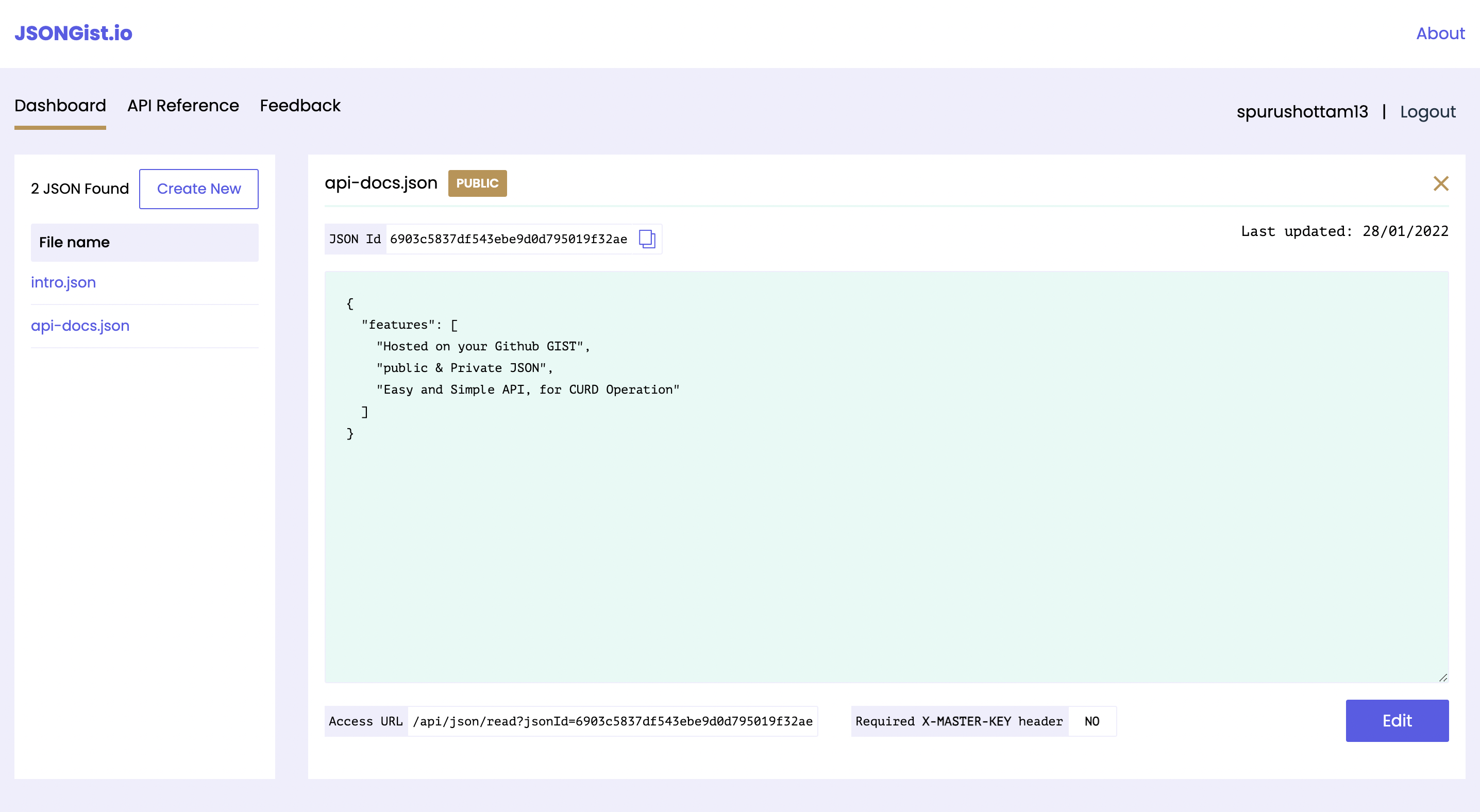Click the username spurushottam13
Image resolution: width=1480 pixels, height=812 pixels.
coord(1302,111)
